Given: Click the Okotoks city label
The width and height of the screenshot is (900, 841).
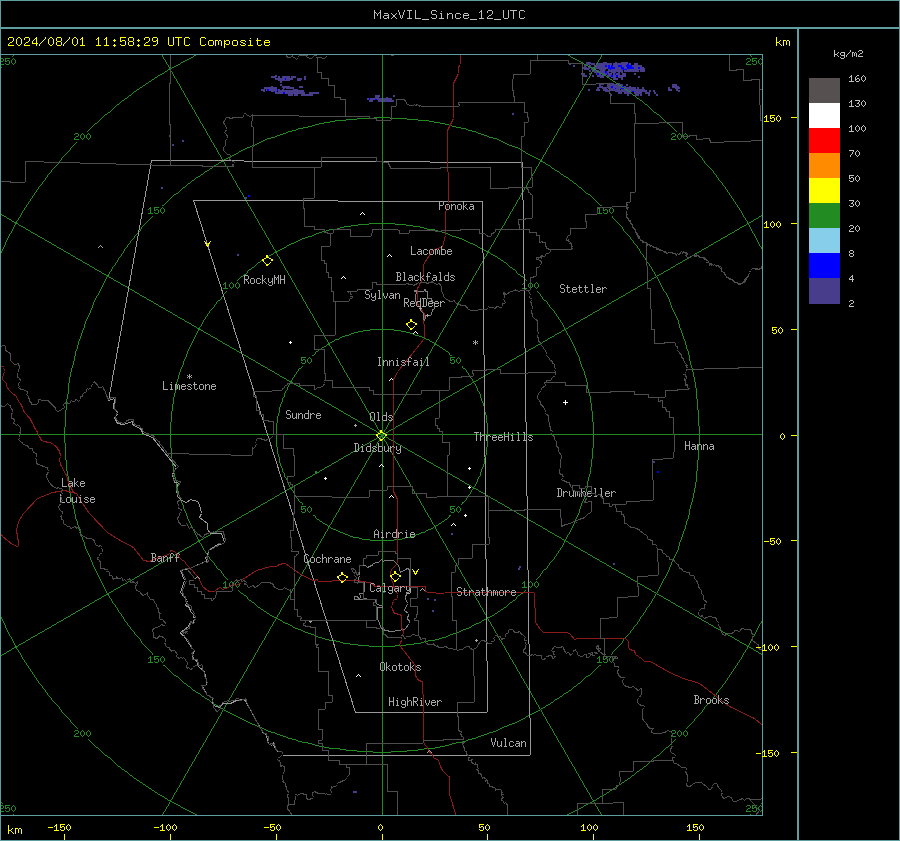Looking at the screenshot, I should click(x=400, y=667).
